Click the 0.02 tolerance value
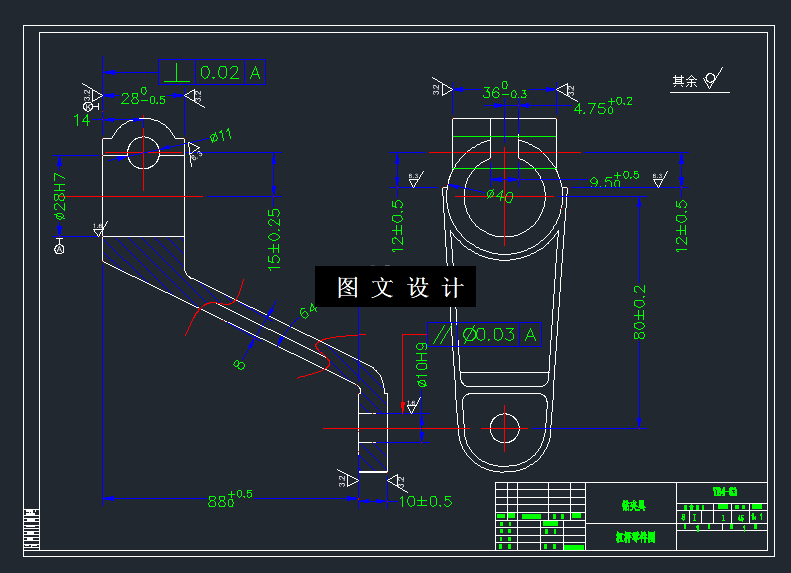Viewport: 791px width, 573px height. pyautogui.click(x=220, y=73)
